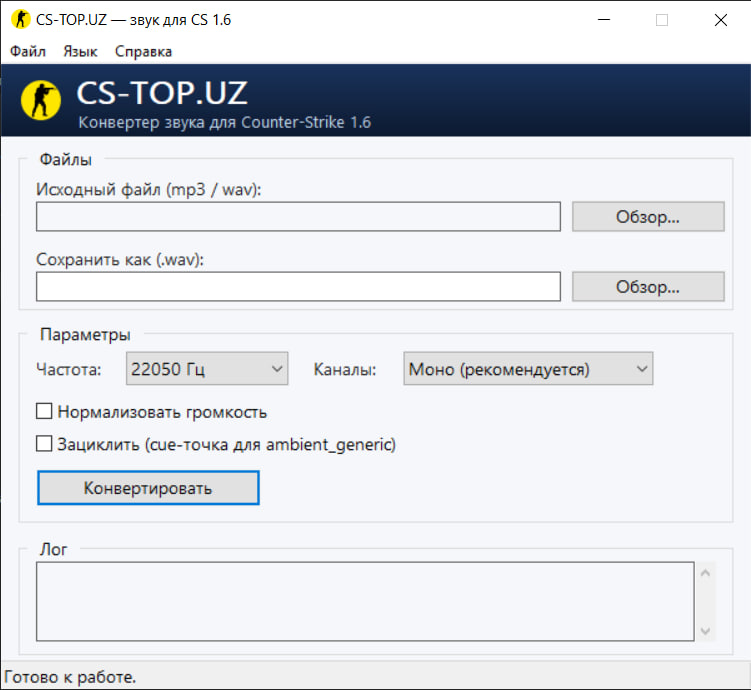Click the log scrollbar down arrow
Screen dimensions: 751x690
coord(705,631)
